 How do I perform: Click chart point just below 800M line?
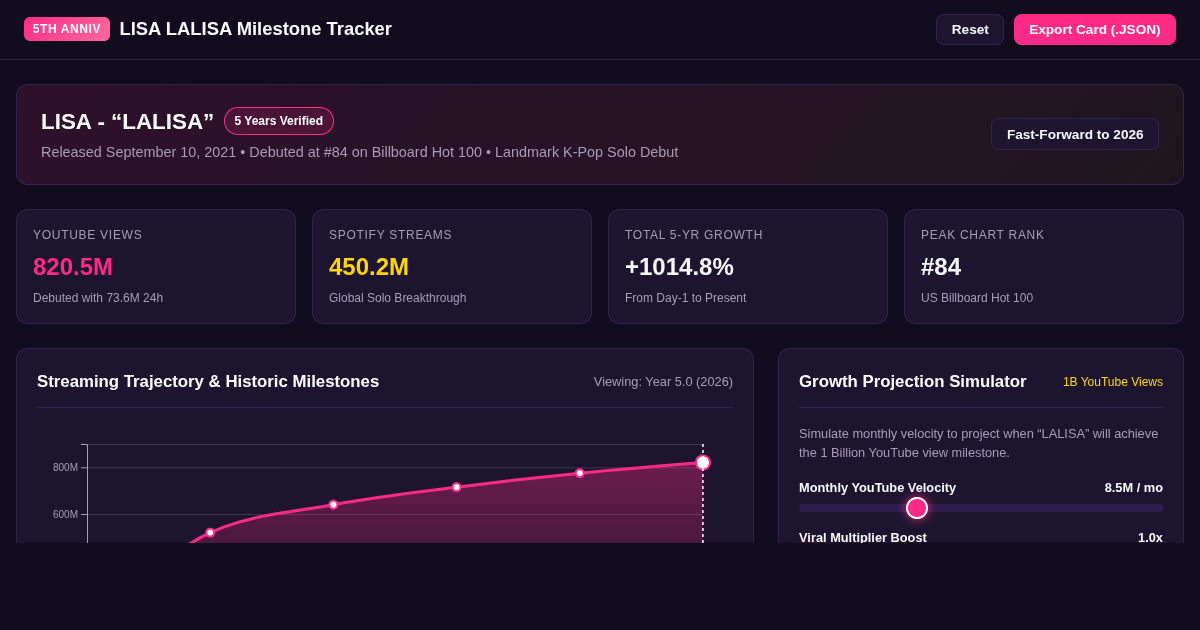click(x=580, y=473)
